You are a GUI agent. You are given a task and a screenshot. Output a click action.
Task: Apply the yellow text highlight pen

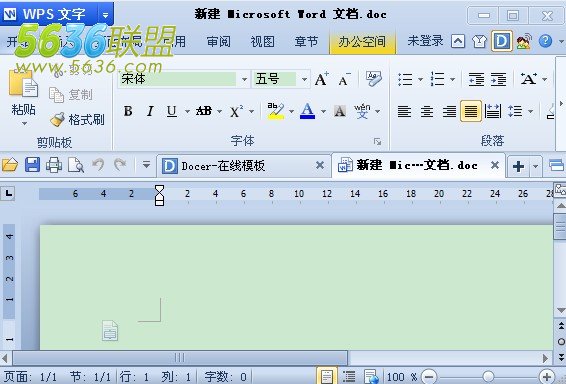275,111
